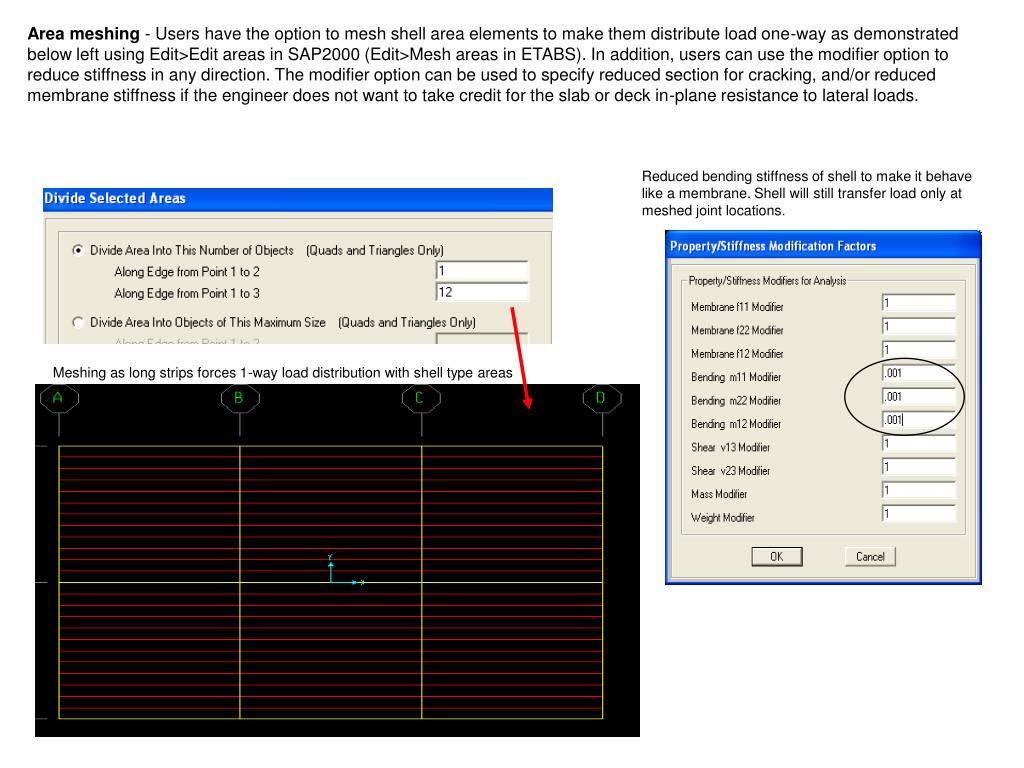
Task: Click the Bending m22 Modifier field
Action: pyautogui.click(x=918, y=396)
